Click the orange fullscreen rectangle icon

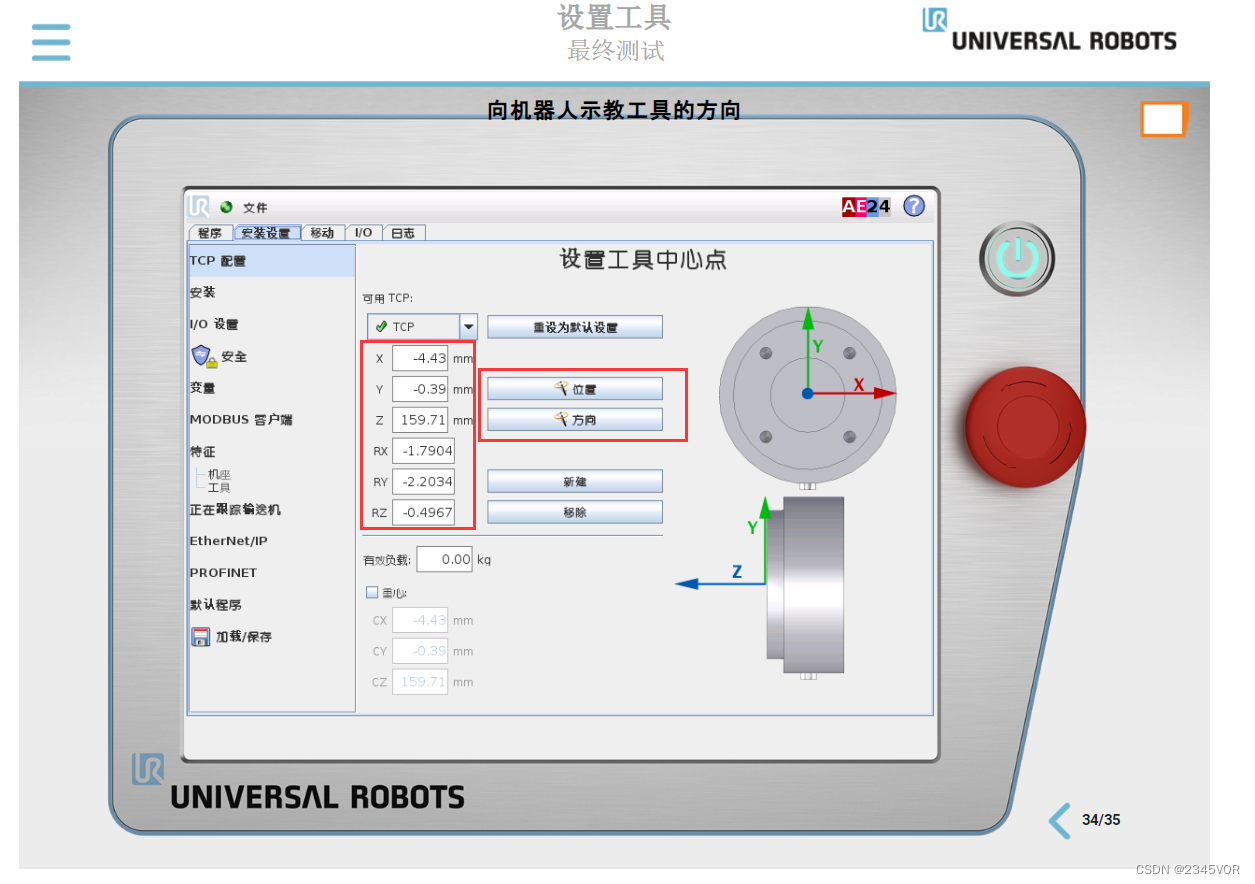click(1163, 119)
